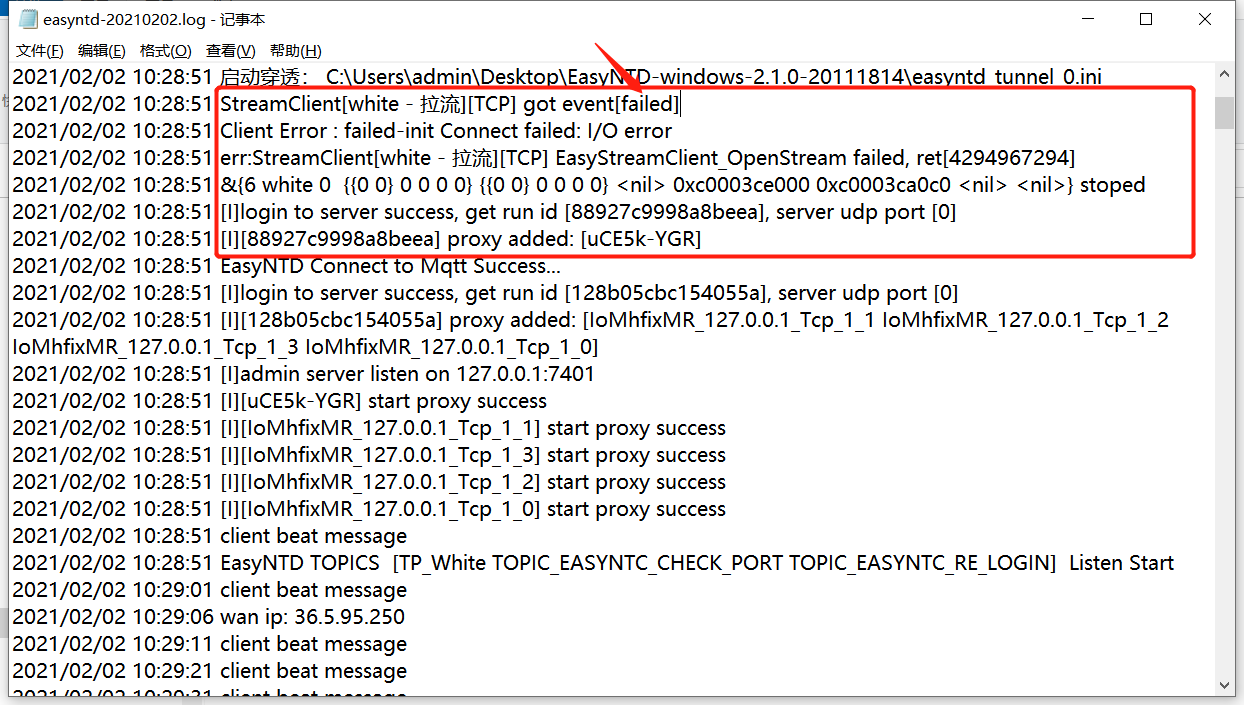Click 'admin server listen on 127.0.0.1:7401' line

point(303,374)
